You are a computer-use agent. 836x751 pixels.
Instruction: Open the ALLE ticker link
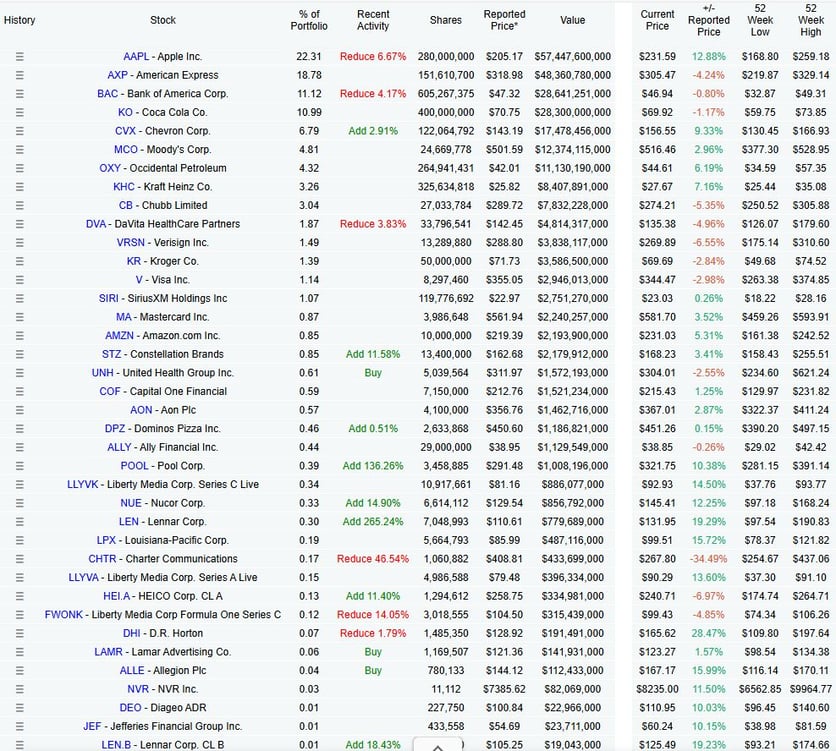tap(132, 671)
